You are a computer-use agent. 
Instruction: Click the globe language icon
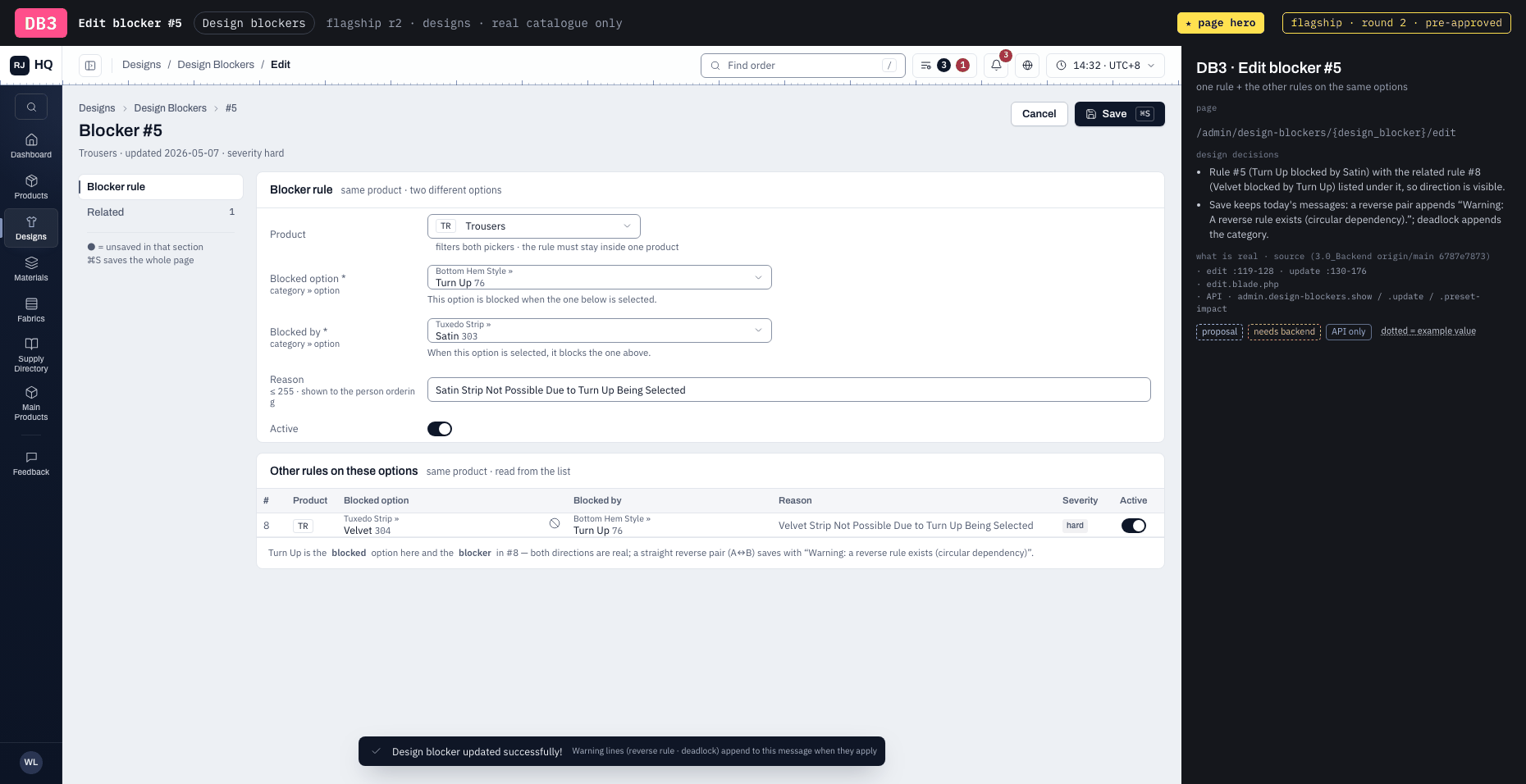tap(1027, 66)
